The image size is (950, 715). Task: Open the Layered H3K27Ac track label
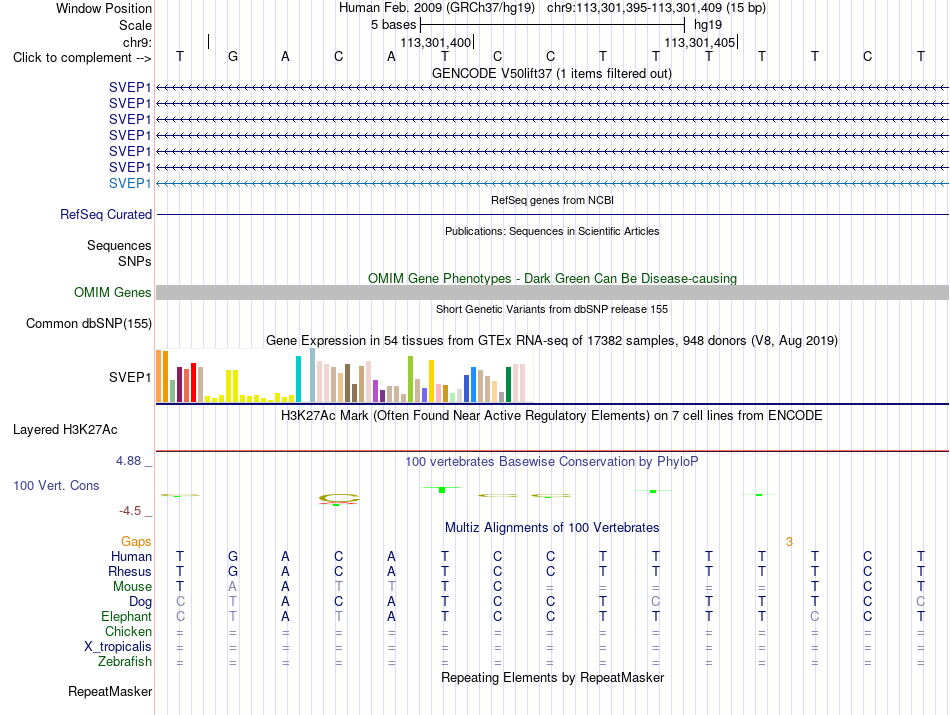[65, 430]
